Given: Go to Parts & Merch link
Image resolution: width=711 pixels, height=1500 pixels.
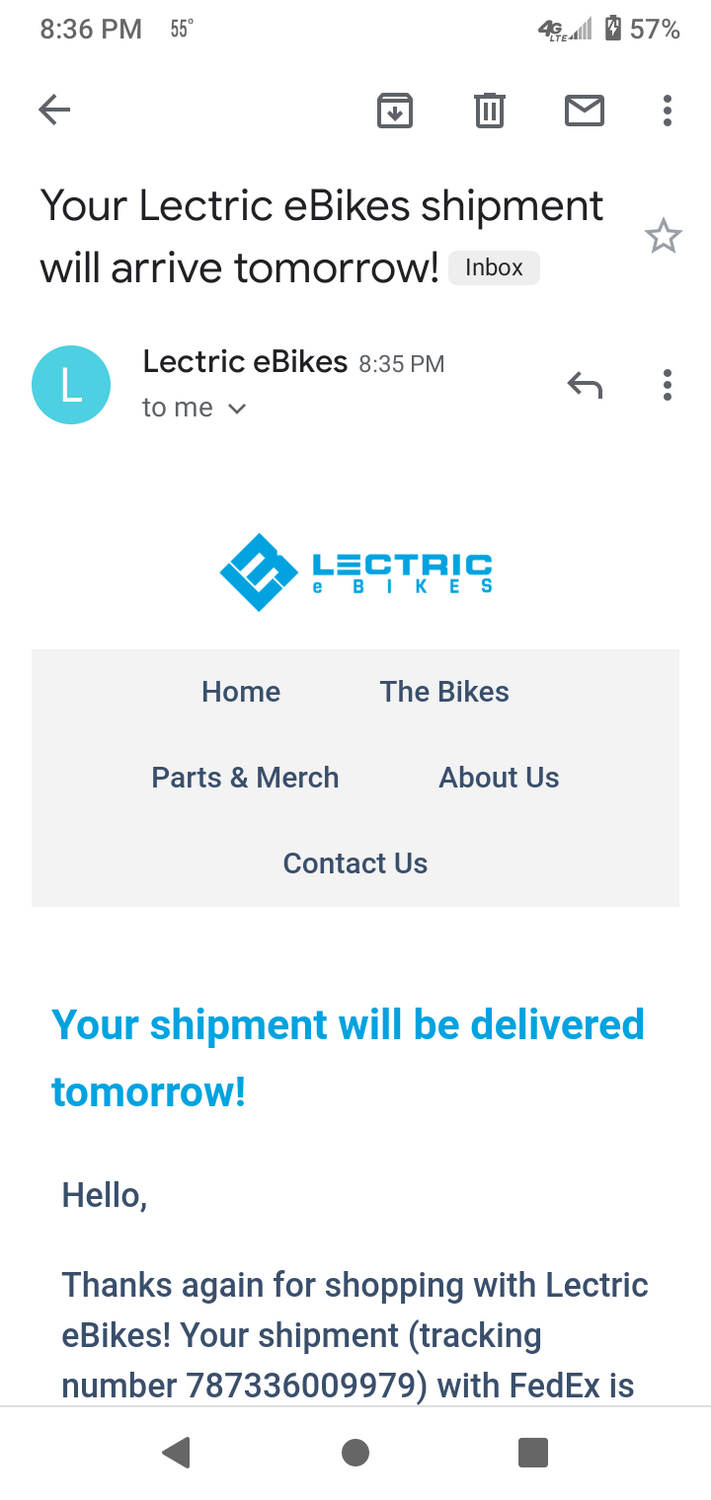Looking at the screenshot, I should 245,778.
